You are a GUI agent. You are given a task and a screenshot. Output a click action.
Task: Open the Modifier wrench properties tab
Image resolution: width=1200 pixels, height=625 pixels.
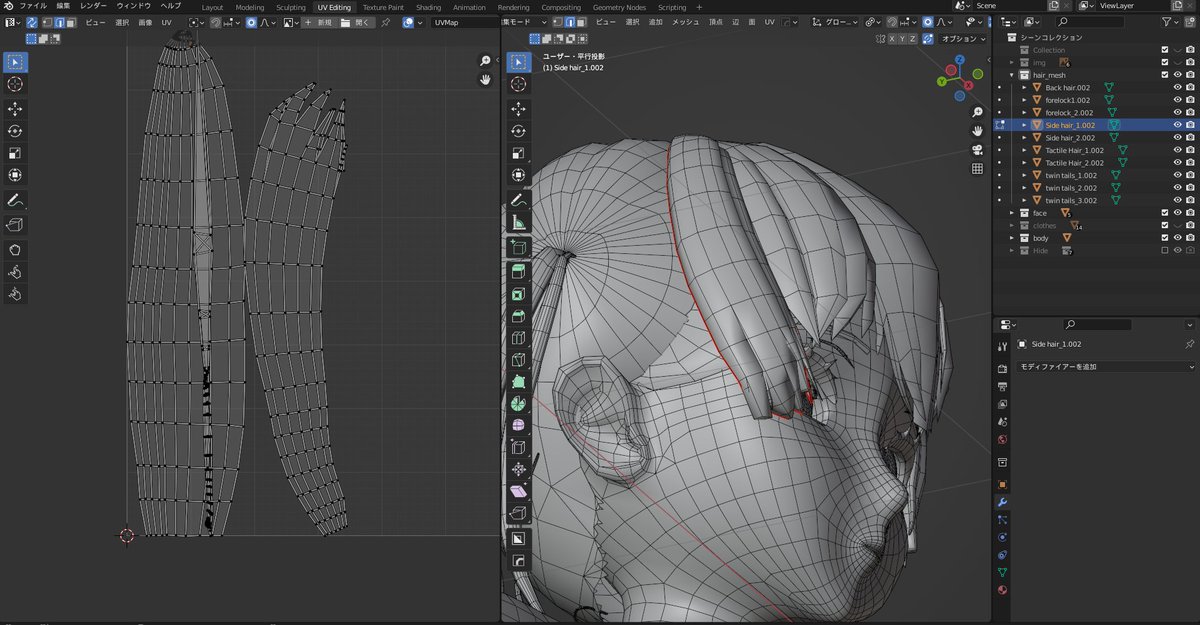[x=1002, y=502]
